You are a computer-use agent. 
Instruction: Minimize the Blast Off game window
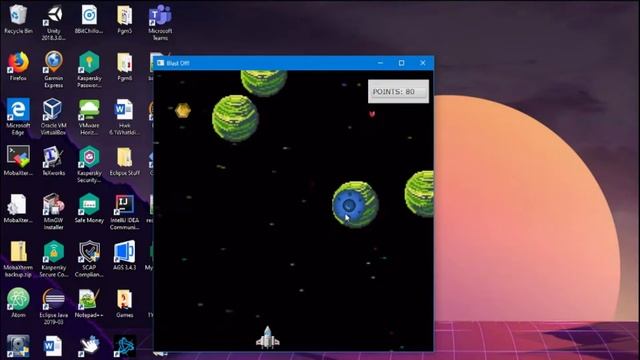(380, 63)
